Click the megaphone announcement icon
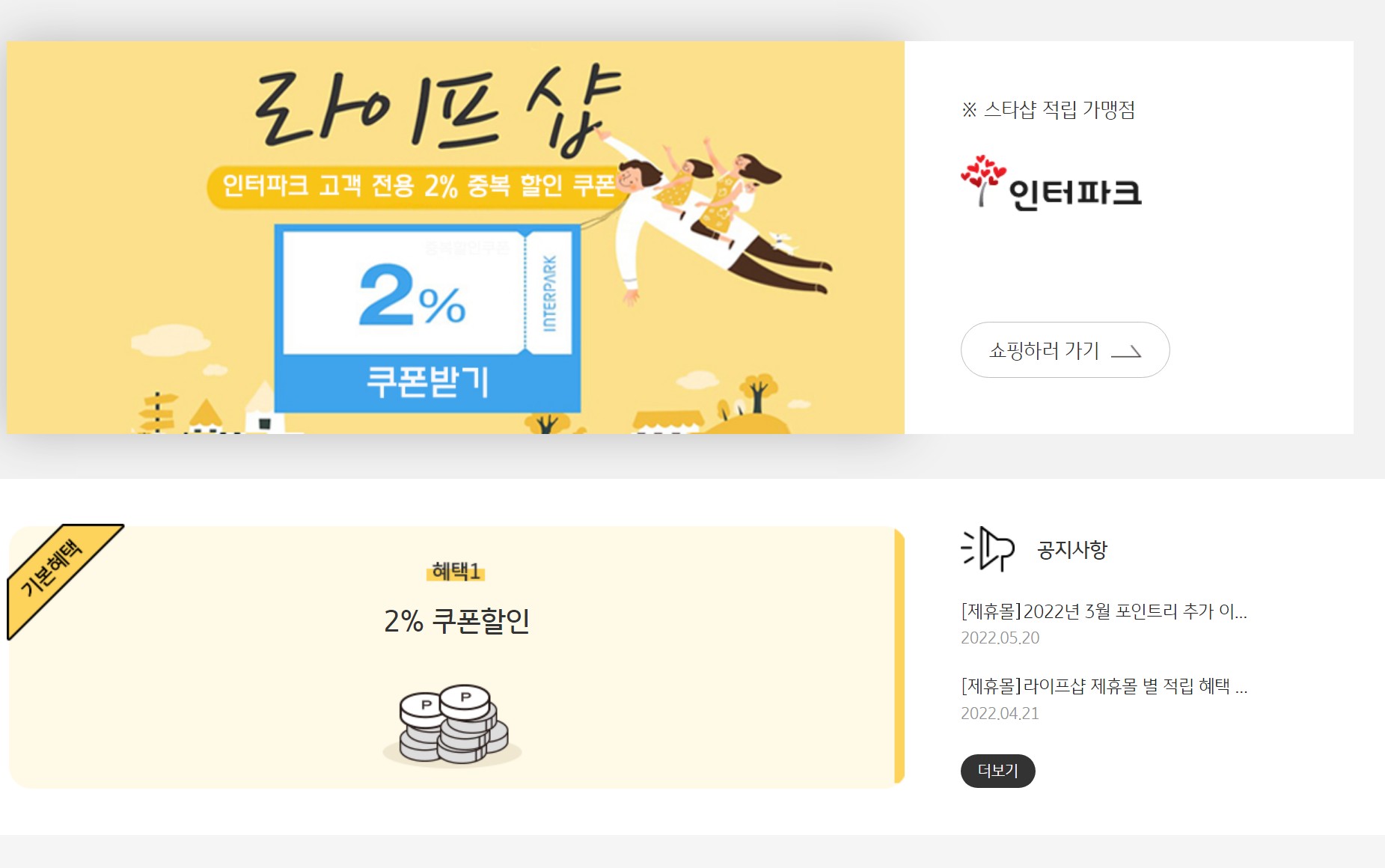 (988, 549)
